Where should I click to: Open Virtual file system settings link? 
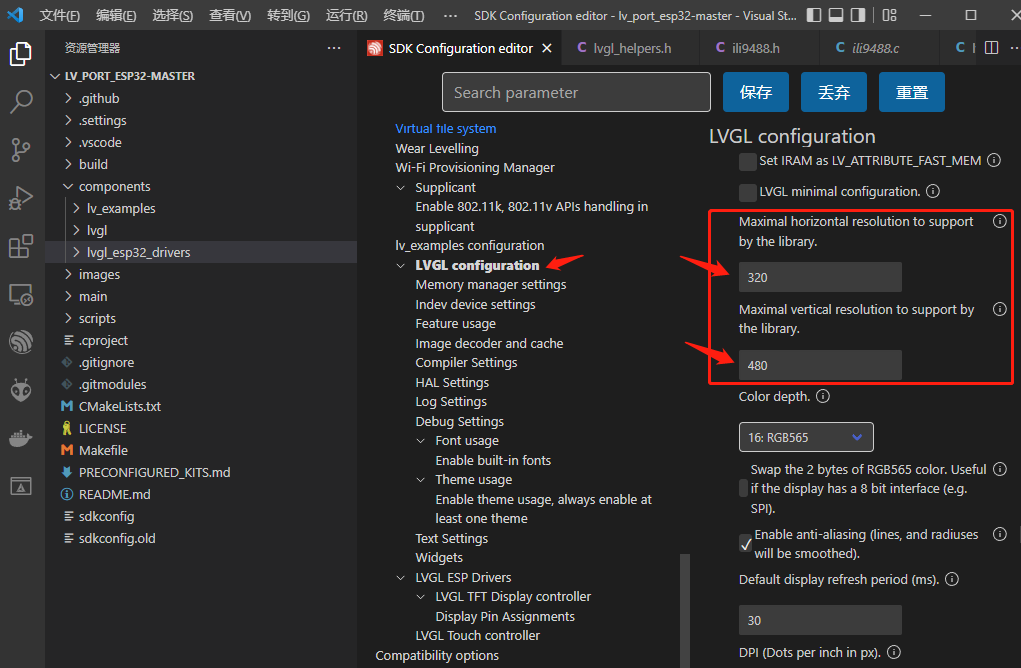pyautogui.click(x=445, y=129)
